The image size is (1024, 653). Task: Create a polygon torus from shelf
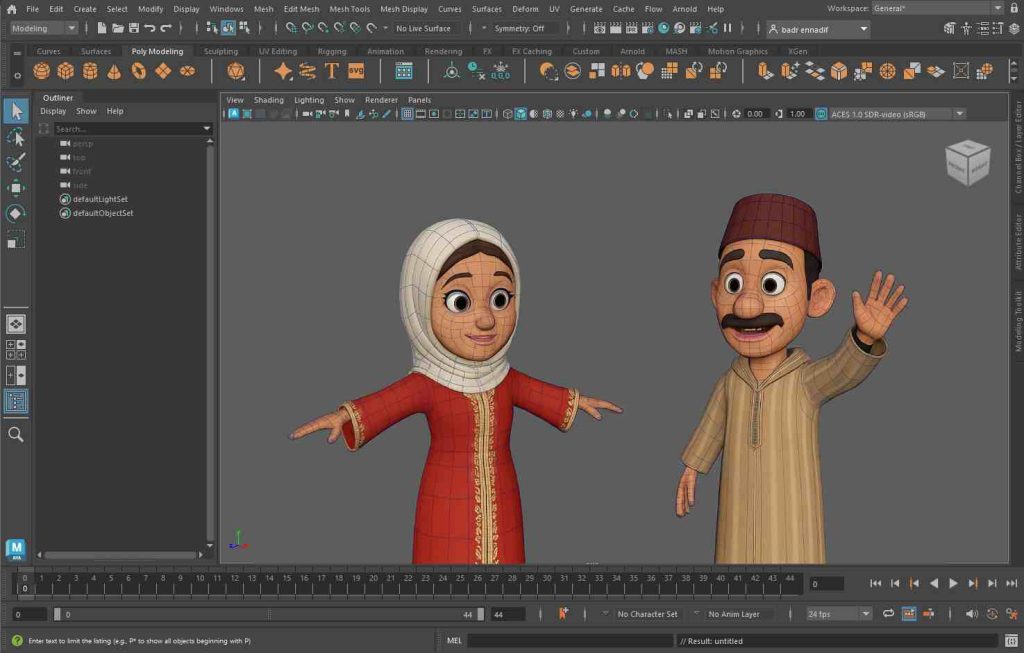[138, 71]
